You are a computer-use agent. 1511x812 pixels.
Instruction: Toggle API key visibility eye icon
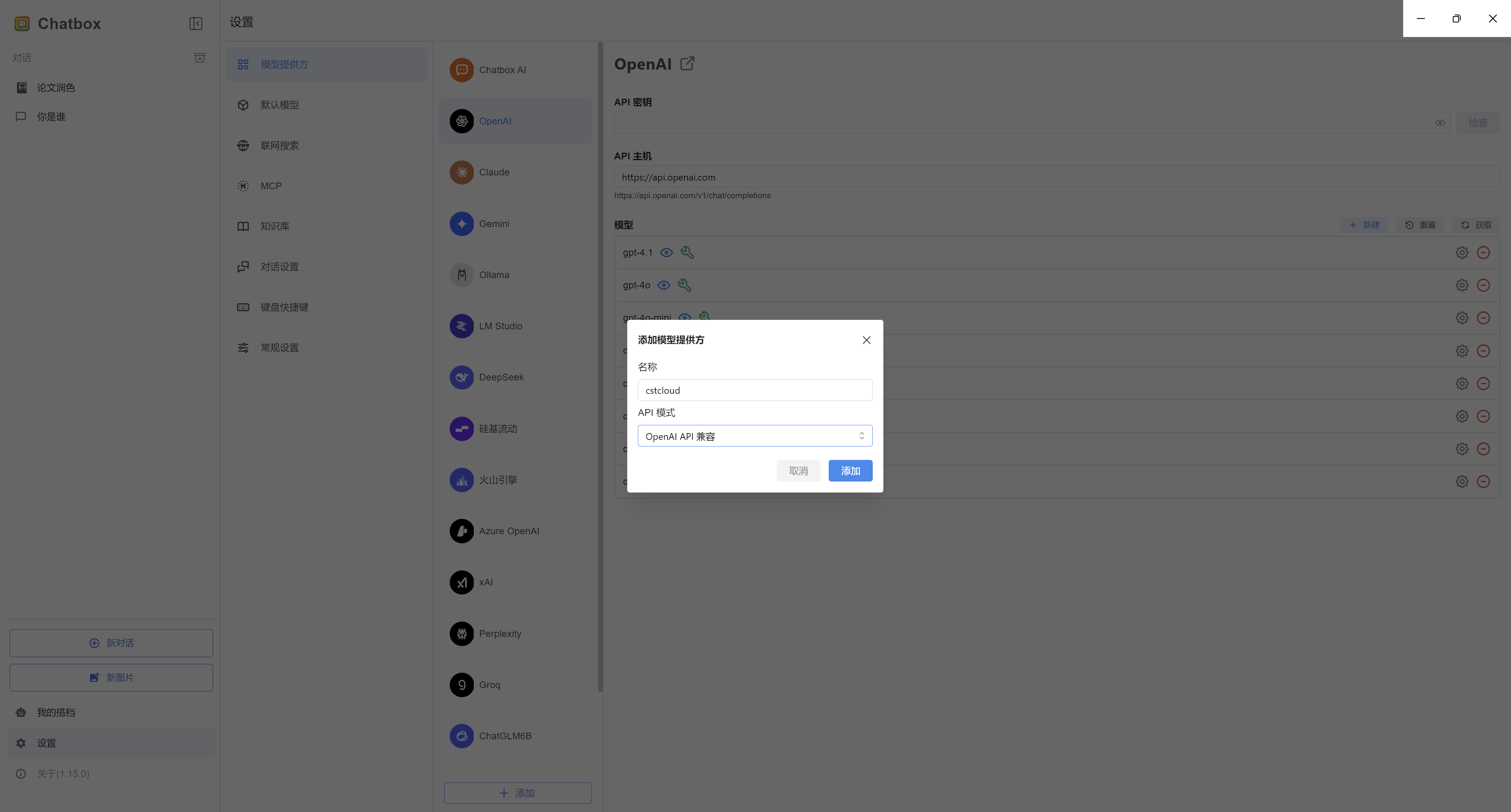coord(1440,122)
